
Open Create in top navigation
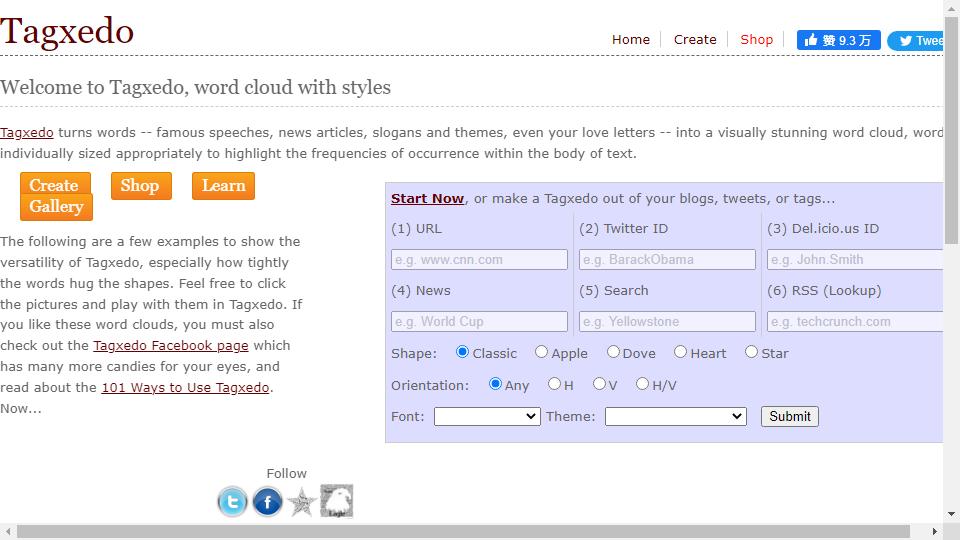coord(695,40)
